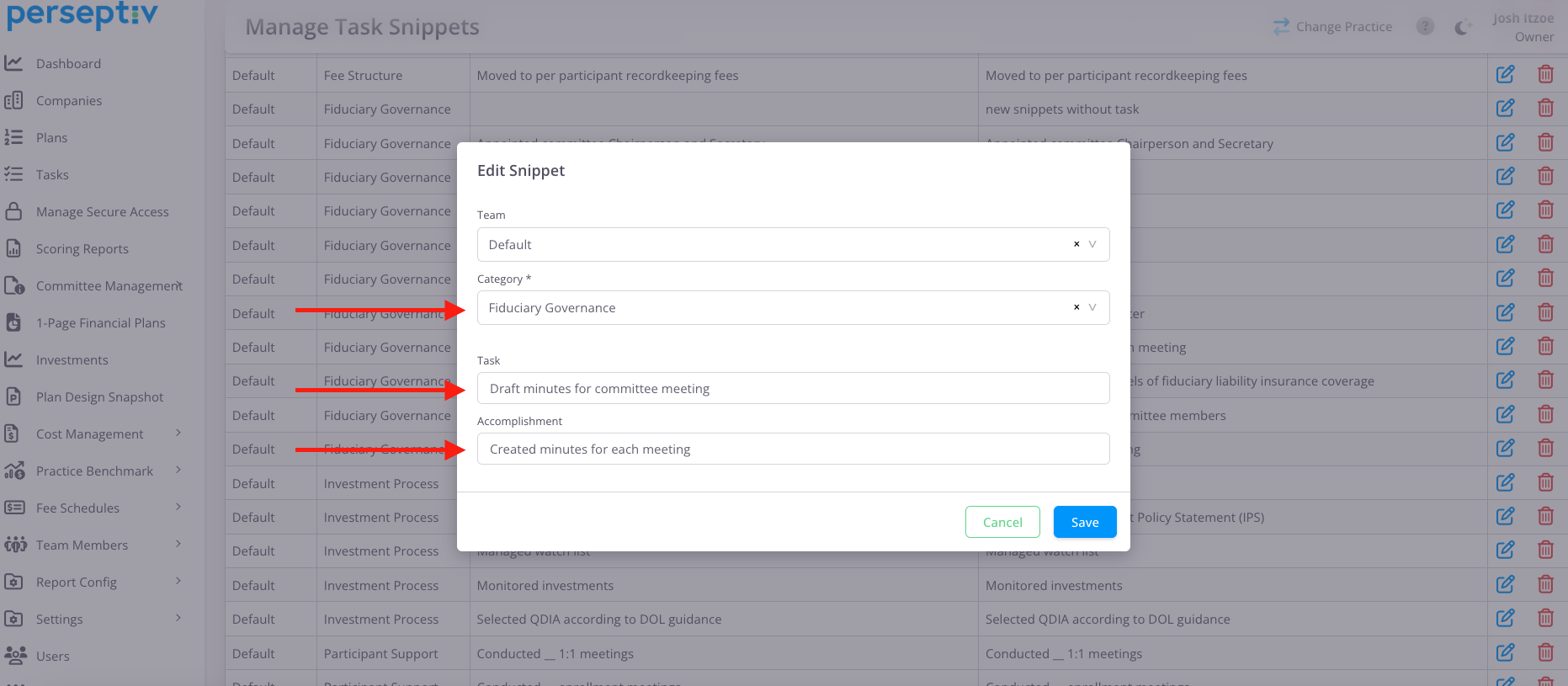Go to Scoring Reports page
Image resolution: width=1568 pixels, height=686 pixels.
[82, 249]
